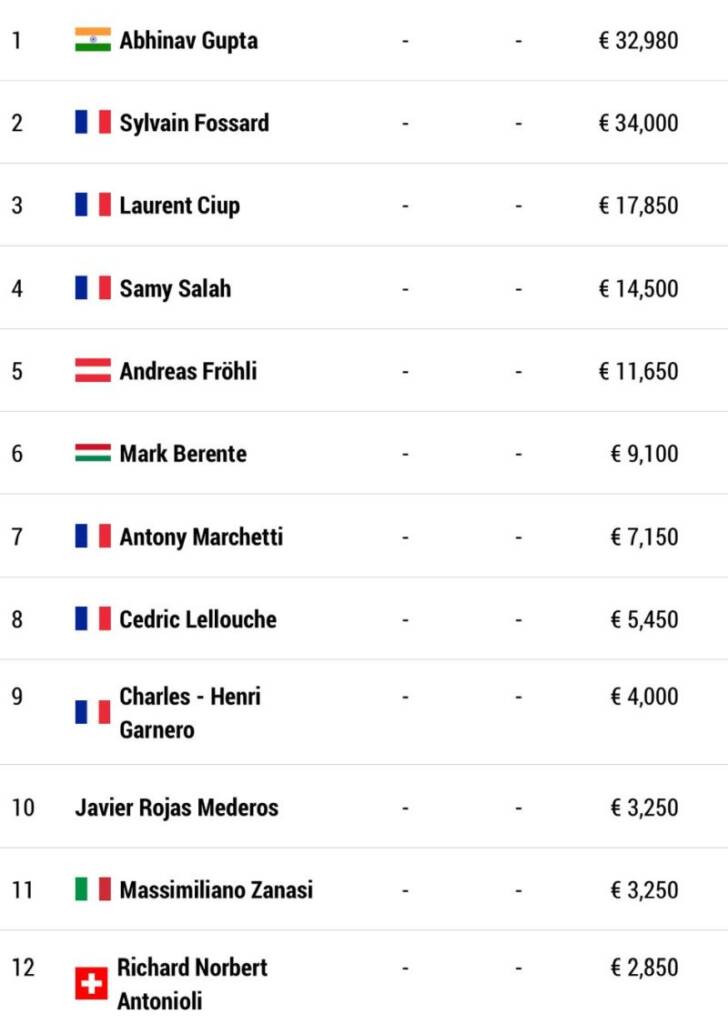This screenshot has width=728, height=1024.
Task: Click the € 34,000 prize amount
Action: pos(639,123)
